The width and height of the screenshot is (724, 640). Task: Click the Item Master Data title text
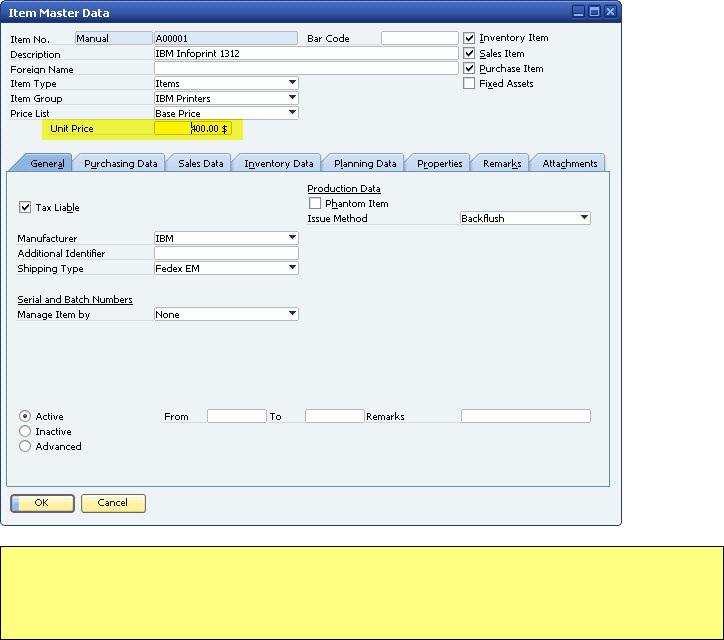(x=59, y=13)
